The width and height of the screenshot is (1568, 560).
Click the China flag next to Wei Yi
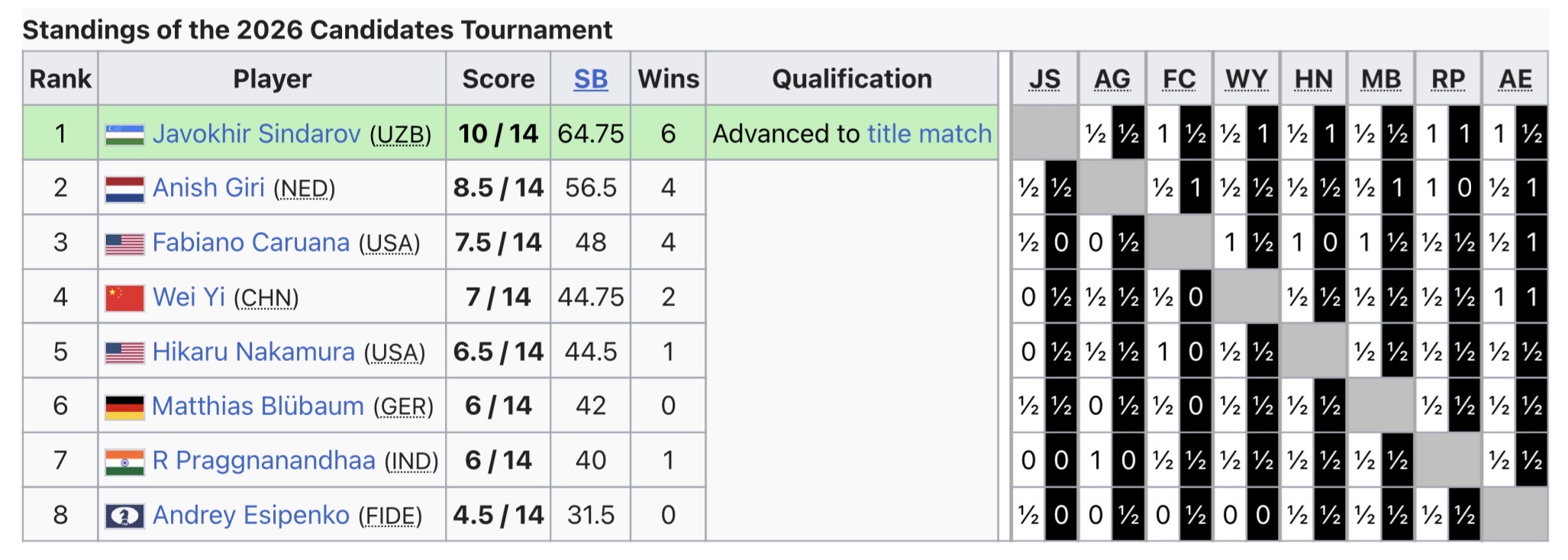tap(124, 298)
